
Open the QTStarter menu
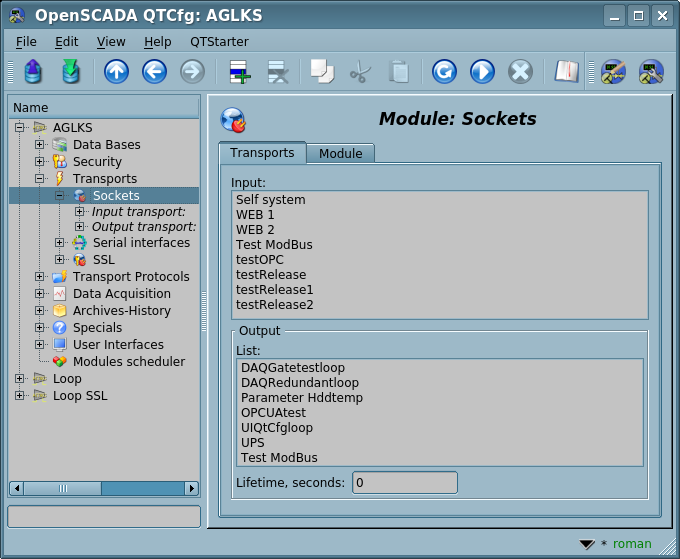[218, 42]
